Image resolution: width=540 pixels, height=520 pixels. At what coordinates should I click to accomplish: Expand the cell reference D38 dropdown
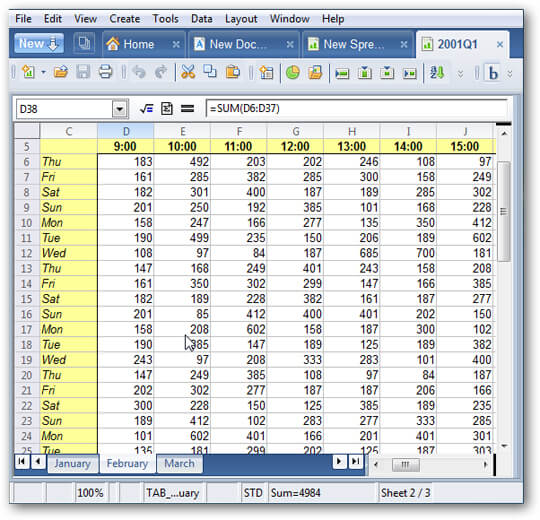point(120,109)
